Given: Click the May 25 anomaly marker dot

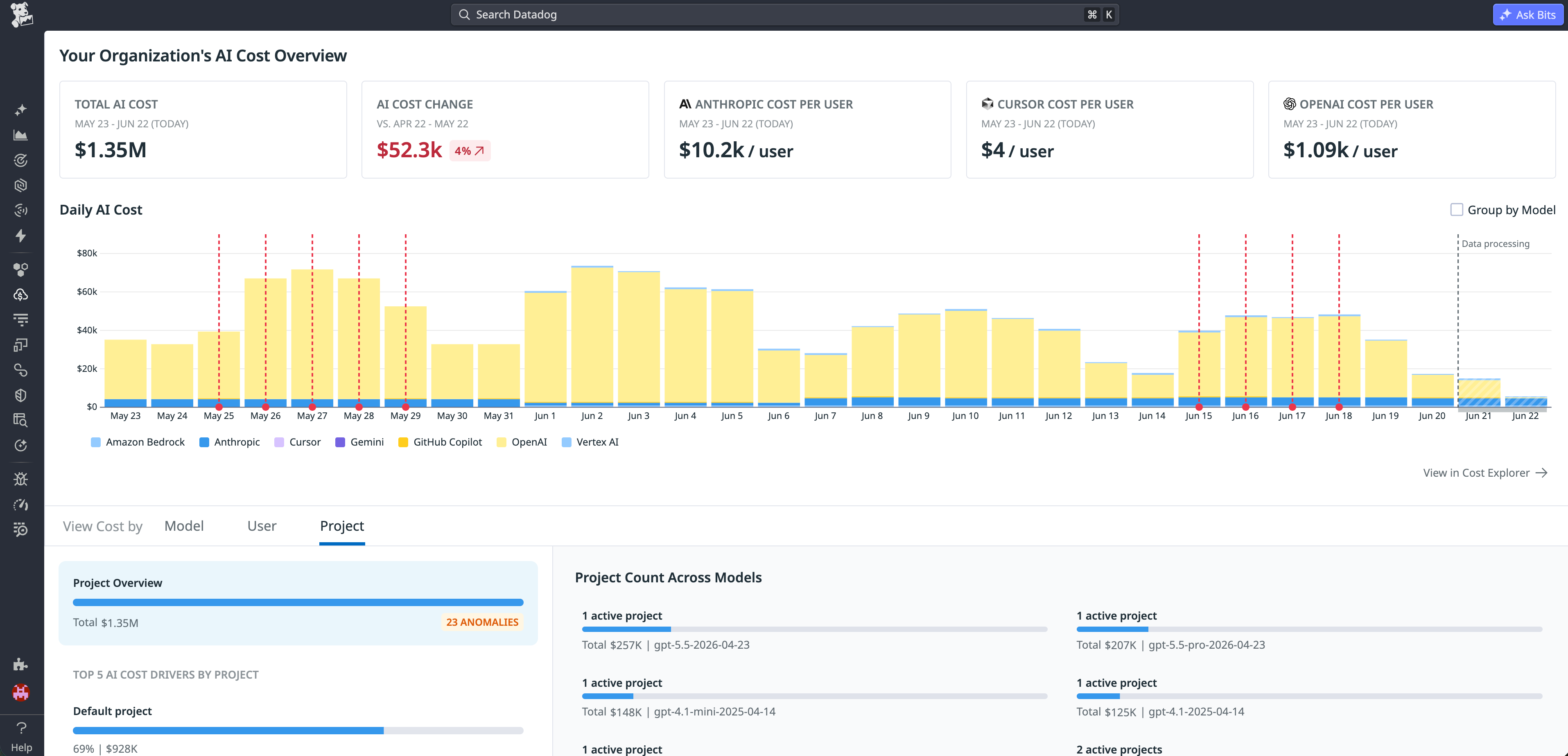Looking at the screenshot, I should [219, 407].
